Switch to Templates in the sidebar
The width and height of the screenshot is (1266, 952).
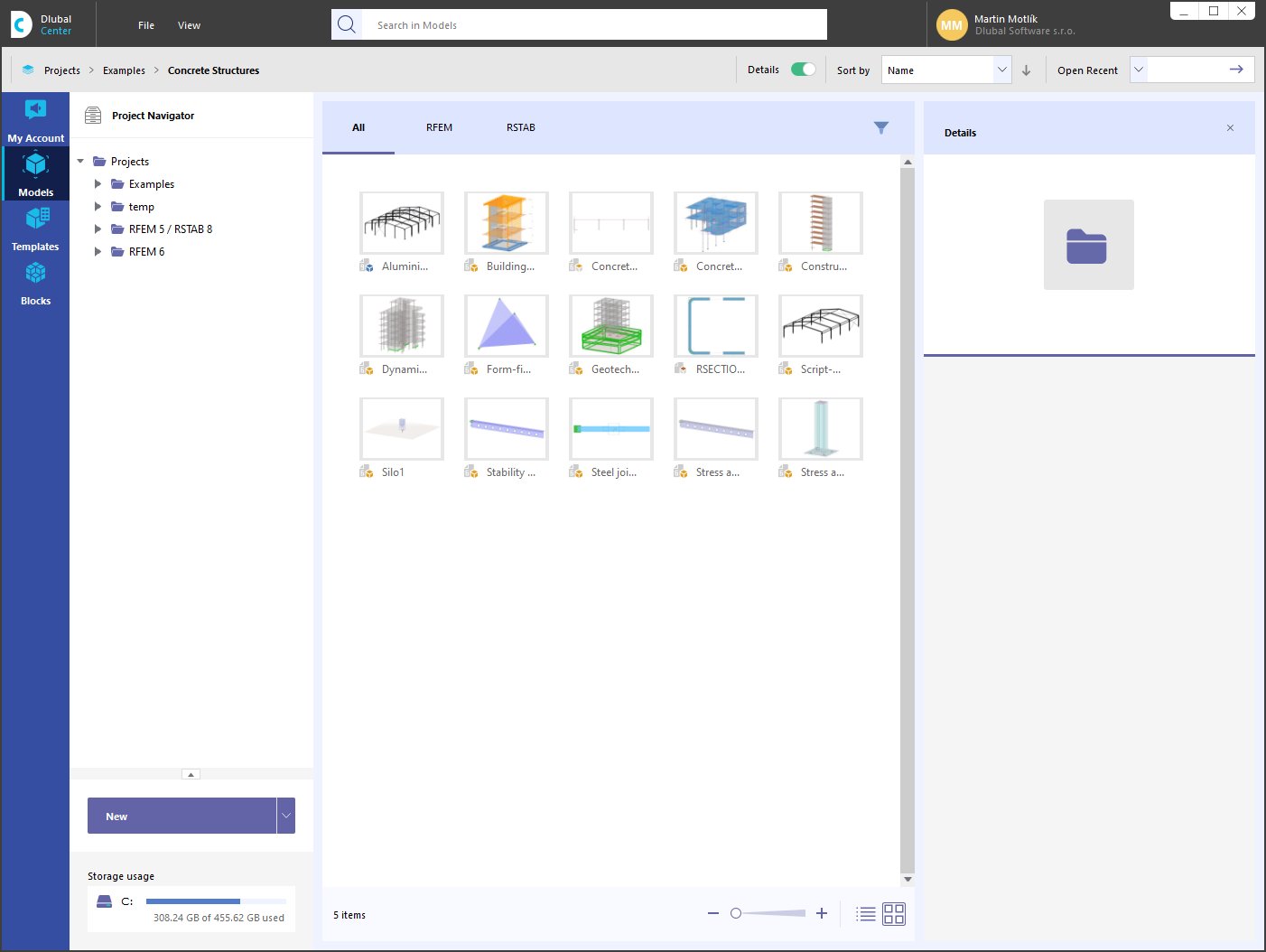(x=36, y=228)
